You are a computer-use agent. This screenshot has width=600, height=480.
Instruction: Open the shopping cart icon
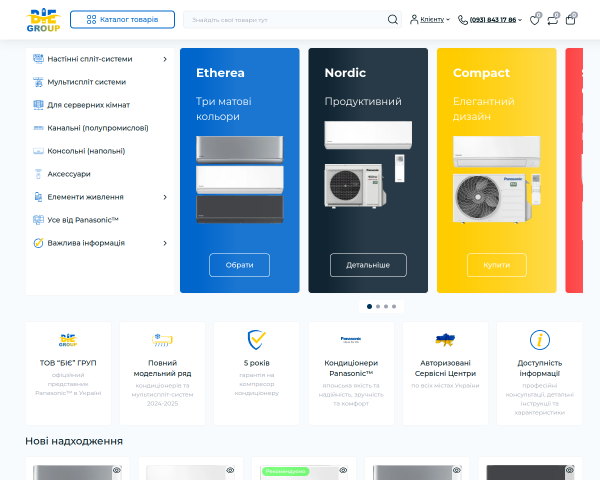[571, 20]
